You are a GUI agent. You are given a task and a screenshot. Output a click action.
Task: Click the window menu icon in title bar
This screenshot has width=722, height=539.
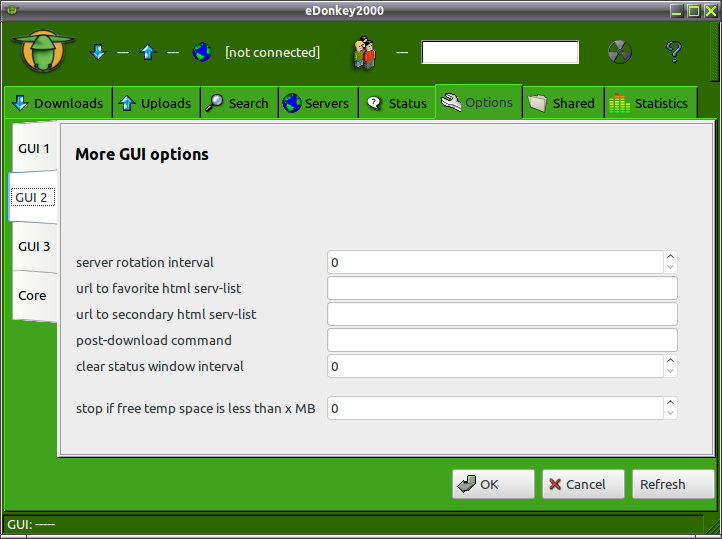pos(12,10)
